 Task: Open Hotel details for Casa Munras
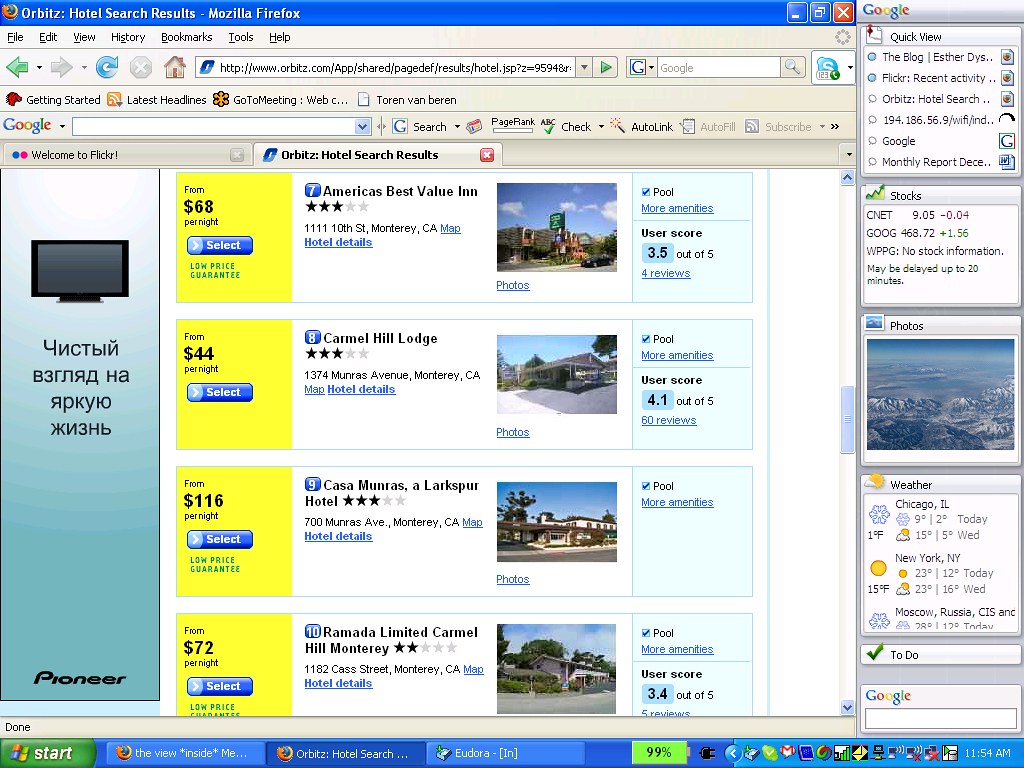(338, 536)
